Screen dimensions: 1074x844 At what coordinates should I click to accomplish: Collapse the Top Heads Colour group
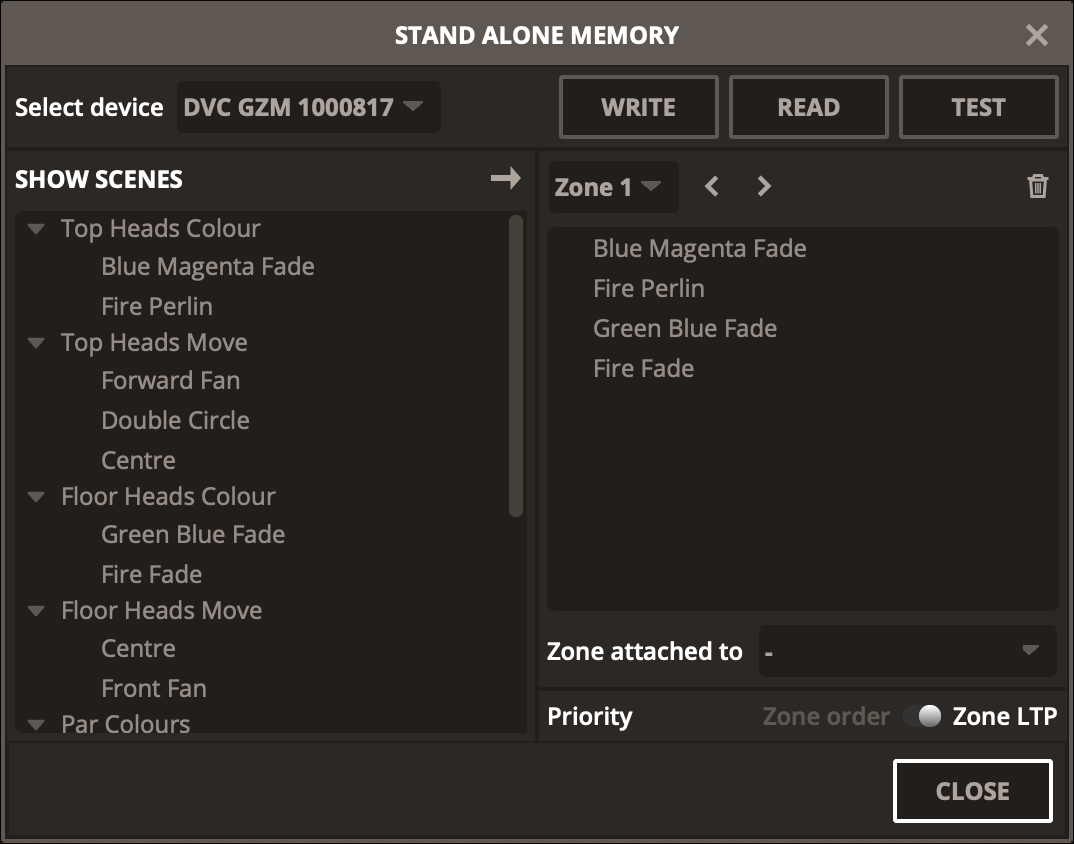click(x=37, y=229)
